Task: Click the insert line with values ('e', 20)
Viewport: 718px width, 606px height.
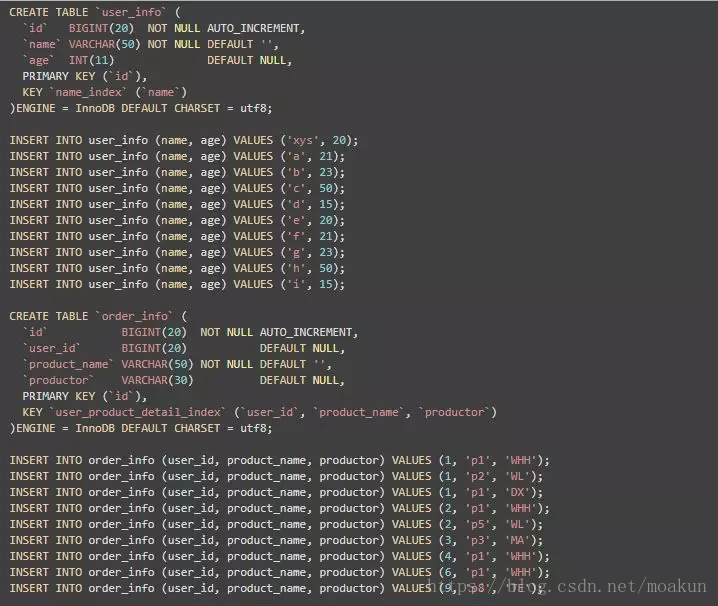Action: click(177, 220)
